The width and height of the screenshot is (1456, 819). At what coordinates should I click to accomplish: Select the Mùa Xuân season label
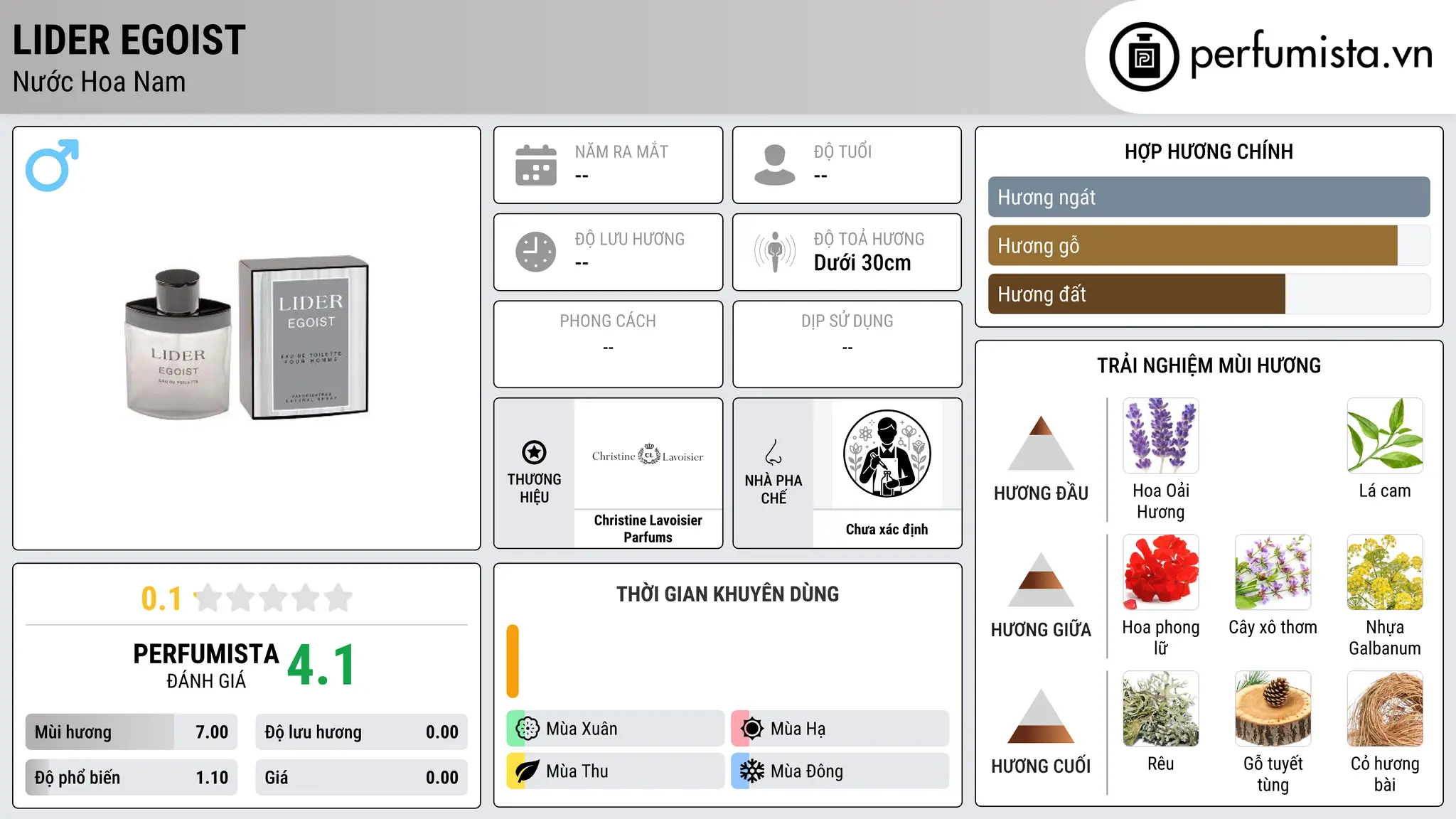coord(582,729)
